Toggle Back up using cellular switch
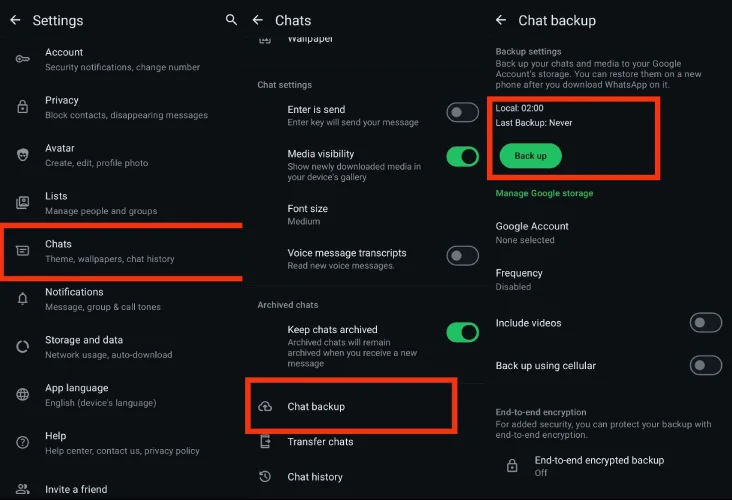732x500 pixels. tap(705, 366)
